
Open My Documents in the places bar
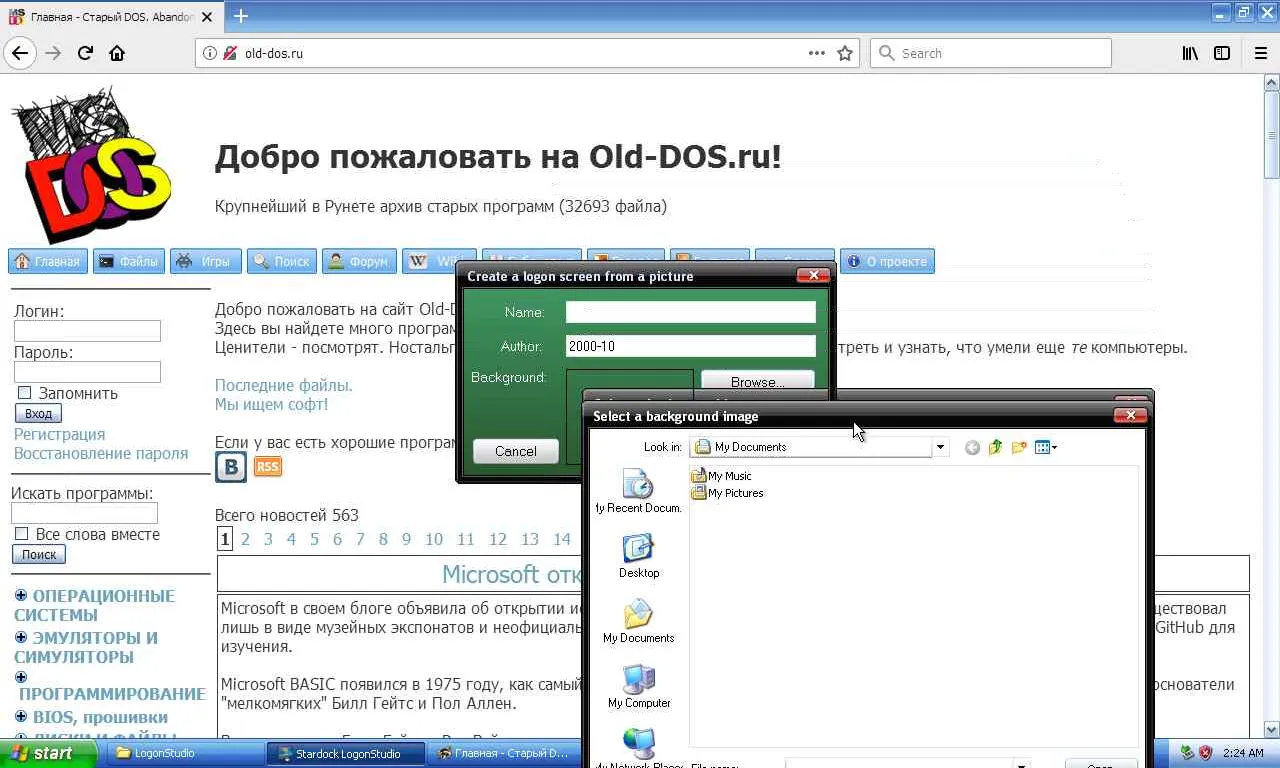638,621
